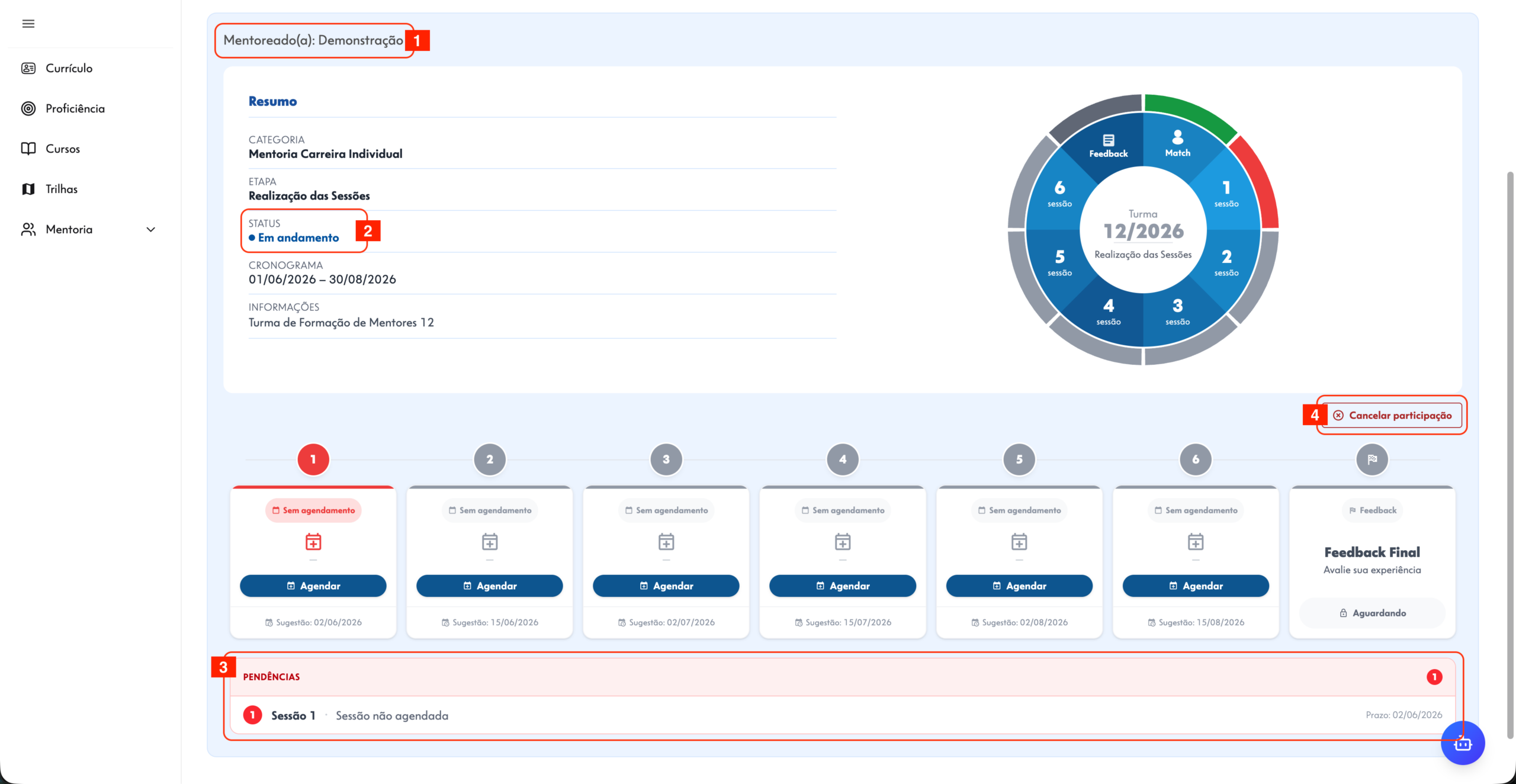The width and height of the screenshot is (1516, 784).
Task: Click Cancelar participação button
Action: [1392, 415]
